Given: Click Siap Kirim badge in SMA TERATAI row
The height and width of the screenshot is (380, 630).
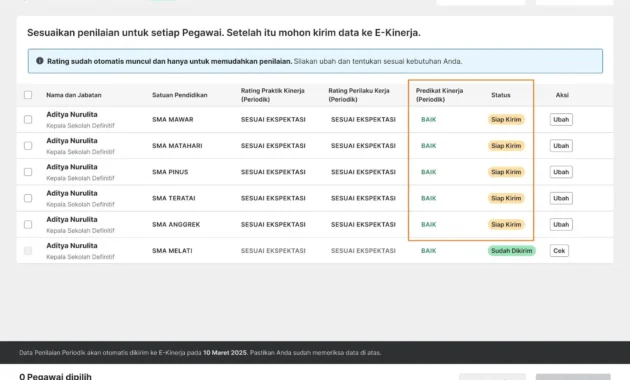Looking at the screenshot, I should pos(506,198).
